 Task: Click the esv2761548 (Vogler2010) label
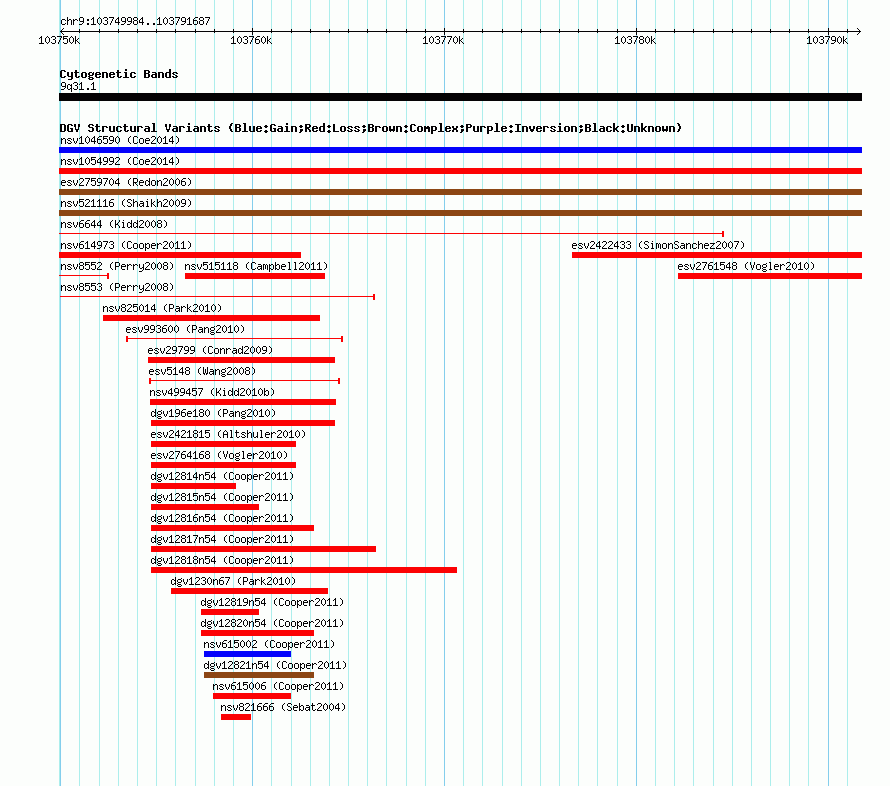[x=746, y=266]
